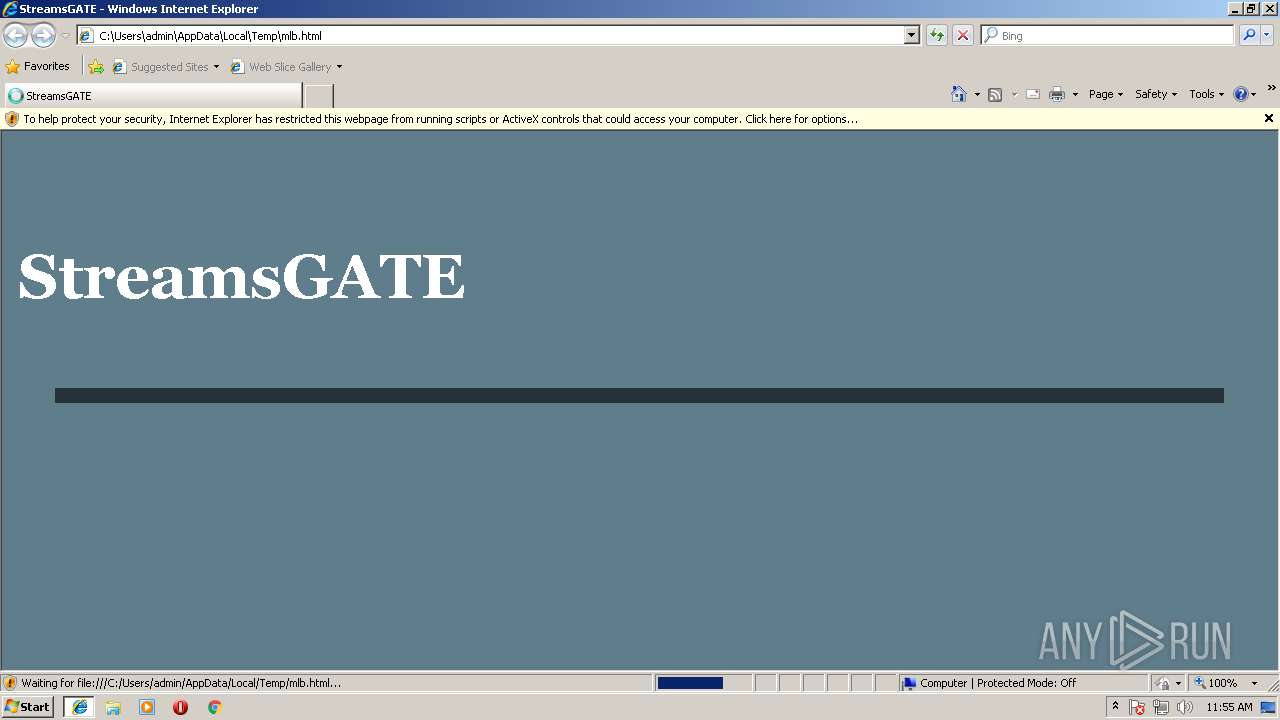The width and height of the screenshot is (1280, 720).
Task: Click the security information bar message
Action: [x=440, y=119]
